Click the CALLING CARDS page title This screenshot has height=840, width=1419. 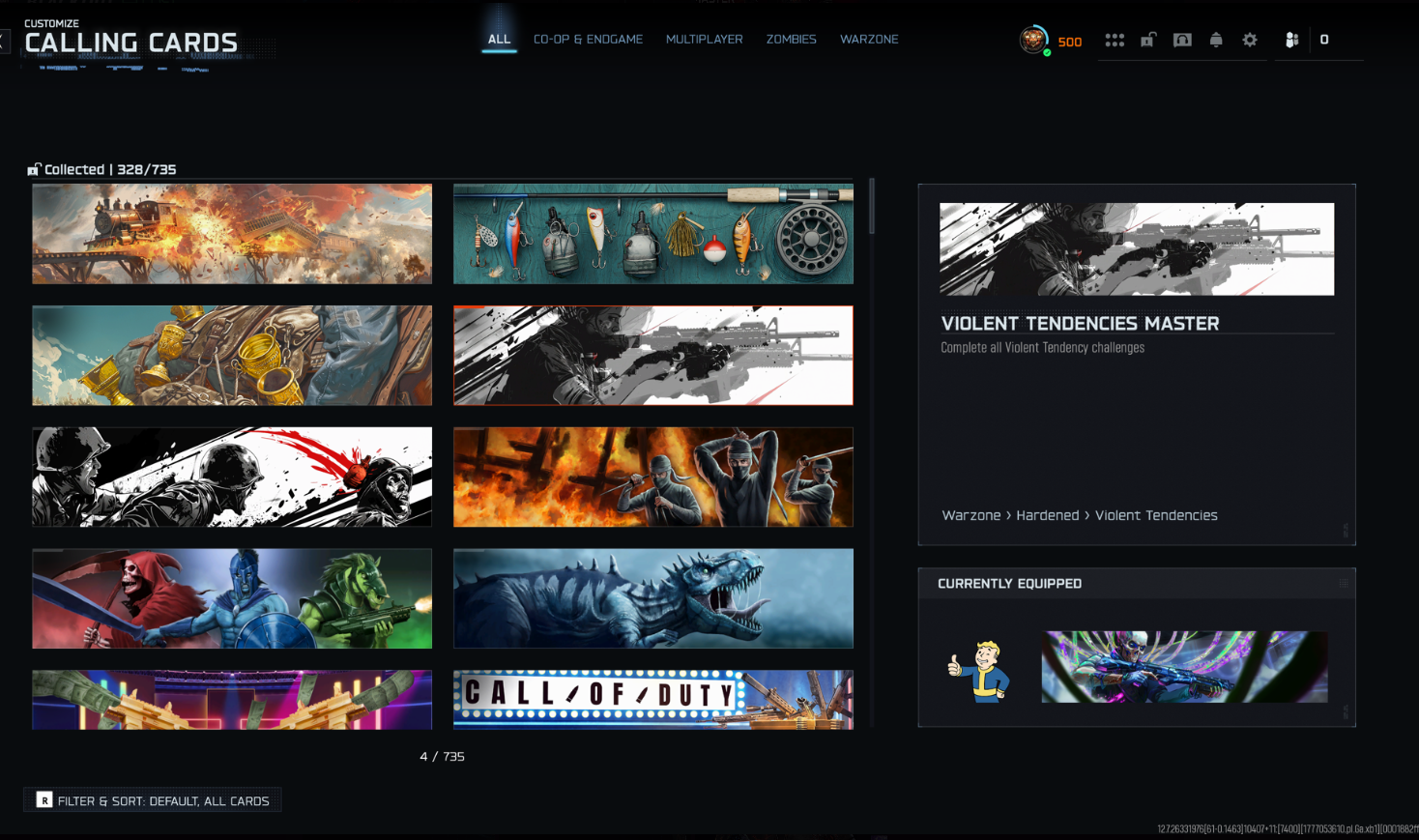(x=130, y=43)
